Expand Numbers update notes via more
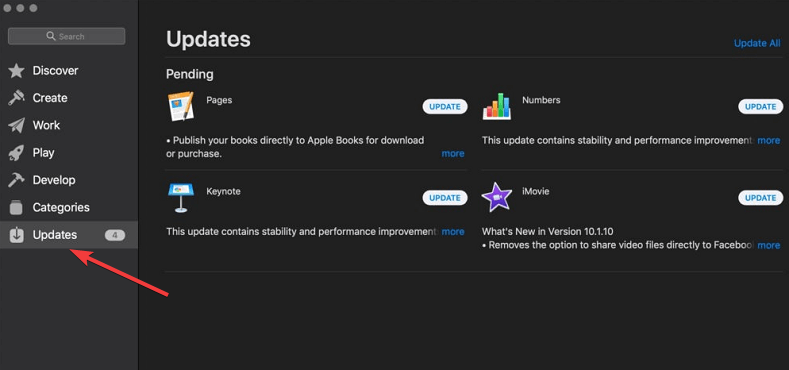789x370 pixels. [769, 140]
